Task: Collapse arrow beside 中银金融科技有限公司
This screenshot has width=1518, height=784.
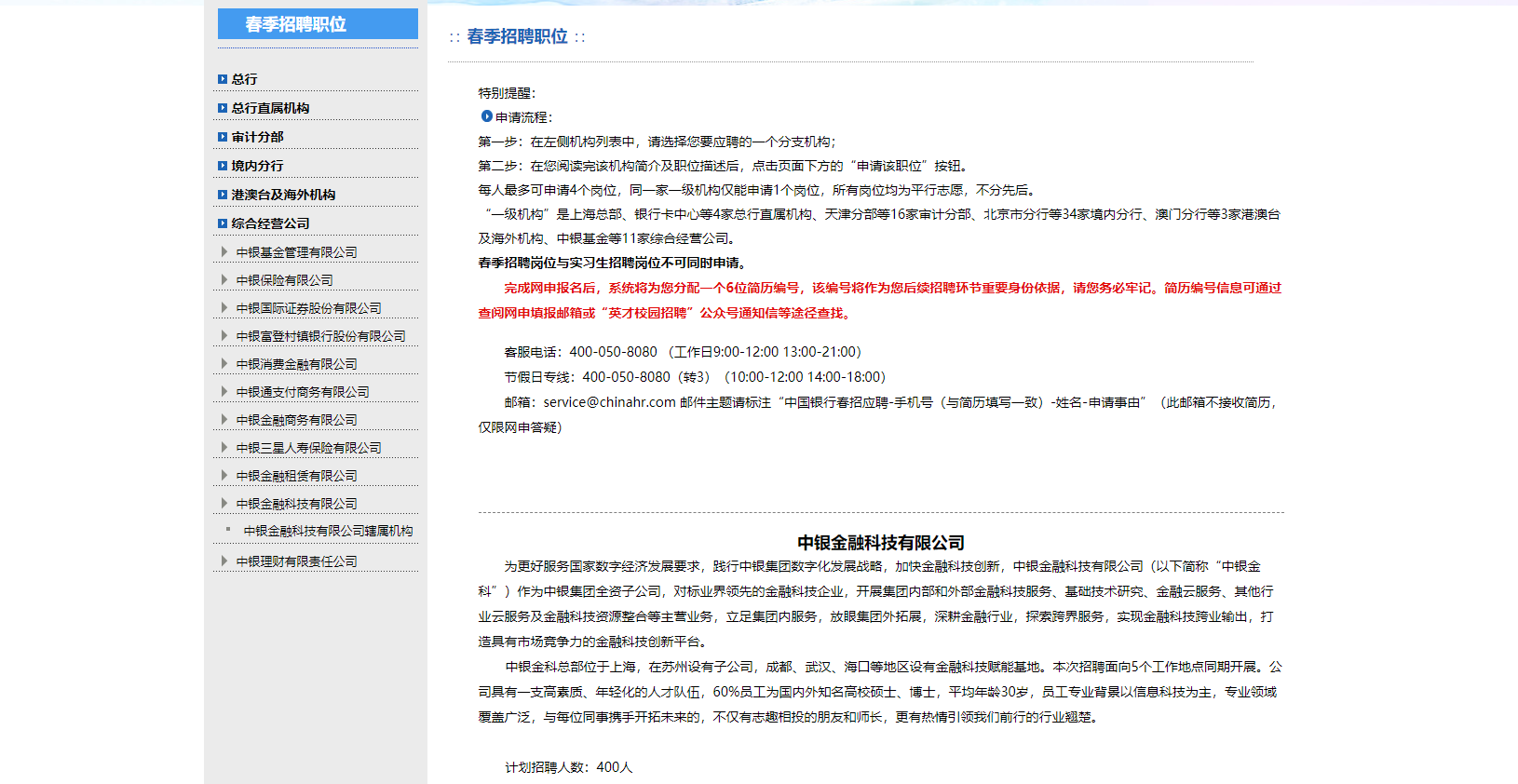Action: pyautogui.click(x=224, y=503)
